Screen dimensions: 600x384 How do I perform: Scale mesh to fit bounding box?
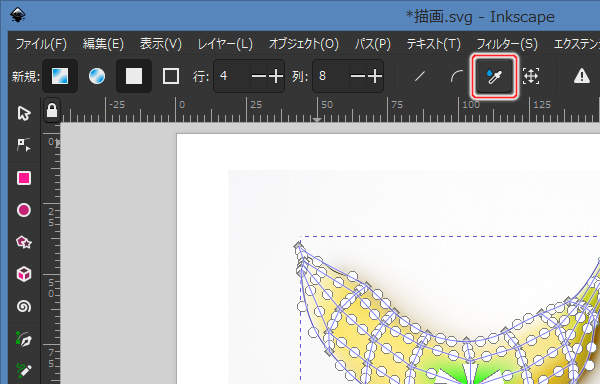531,76
